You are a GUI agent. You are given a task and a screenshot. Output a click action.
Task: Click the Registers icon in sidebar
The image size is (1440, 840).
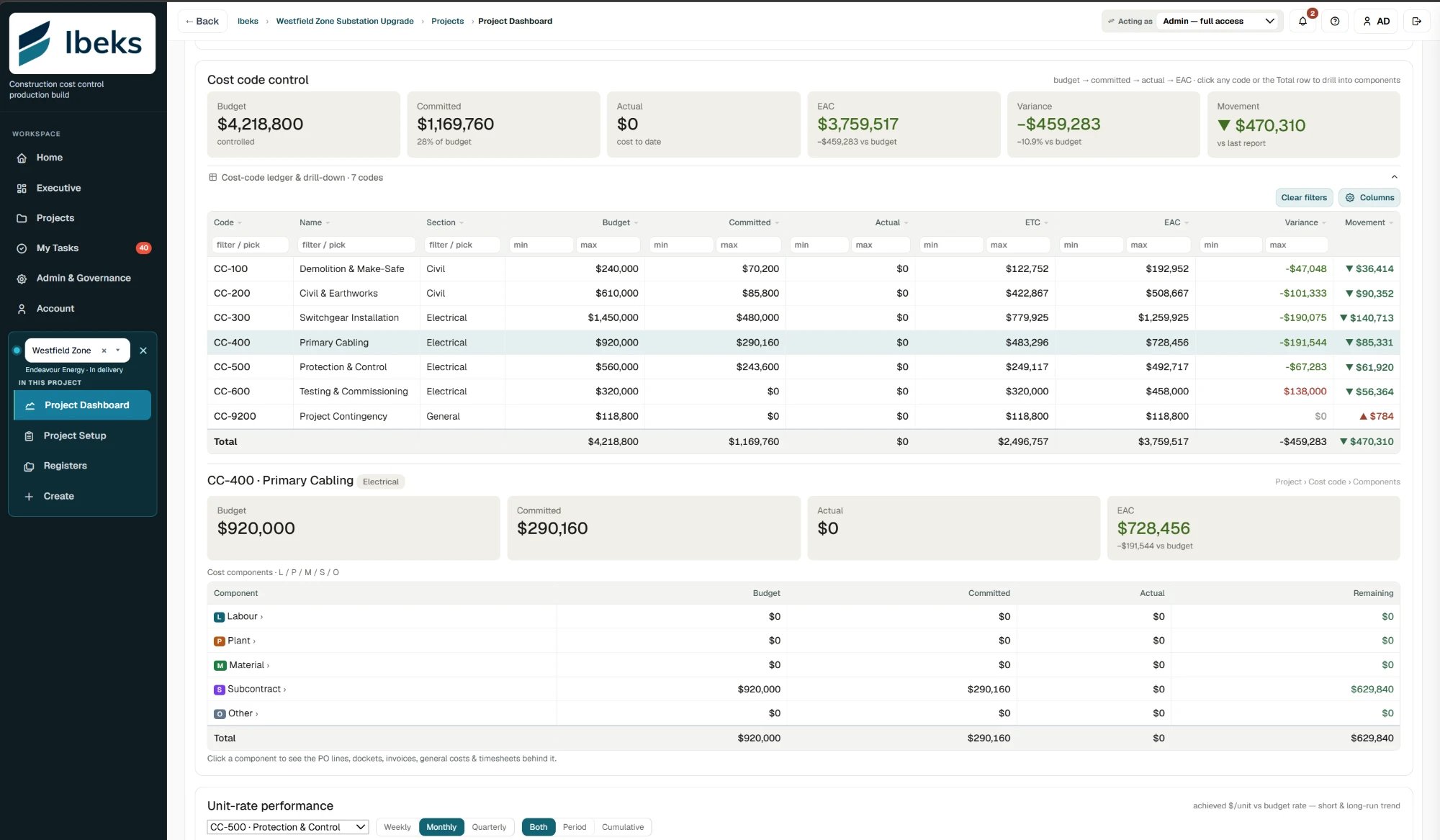(x=29, y=466)
